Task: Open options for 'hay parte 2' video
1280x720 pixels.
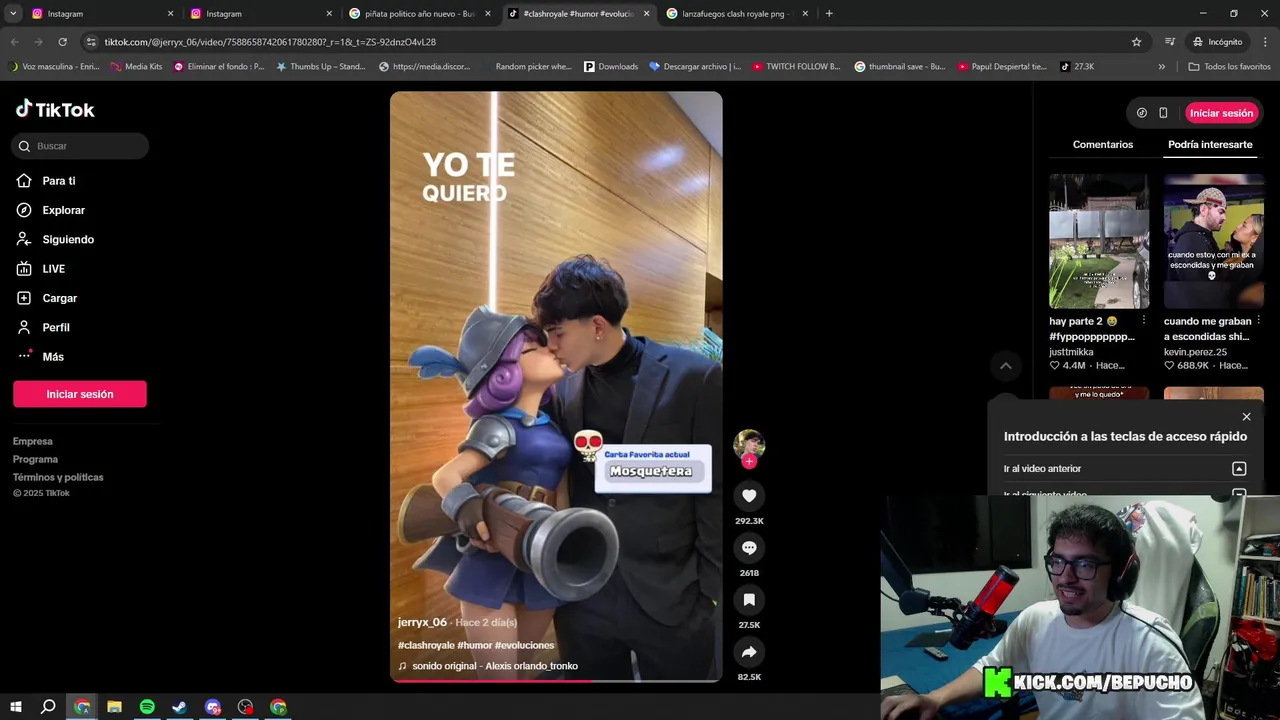Action: pos(1144,321)
